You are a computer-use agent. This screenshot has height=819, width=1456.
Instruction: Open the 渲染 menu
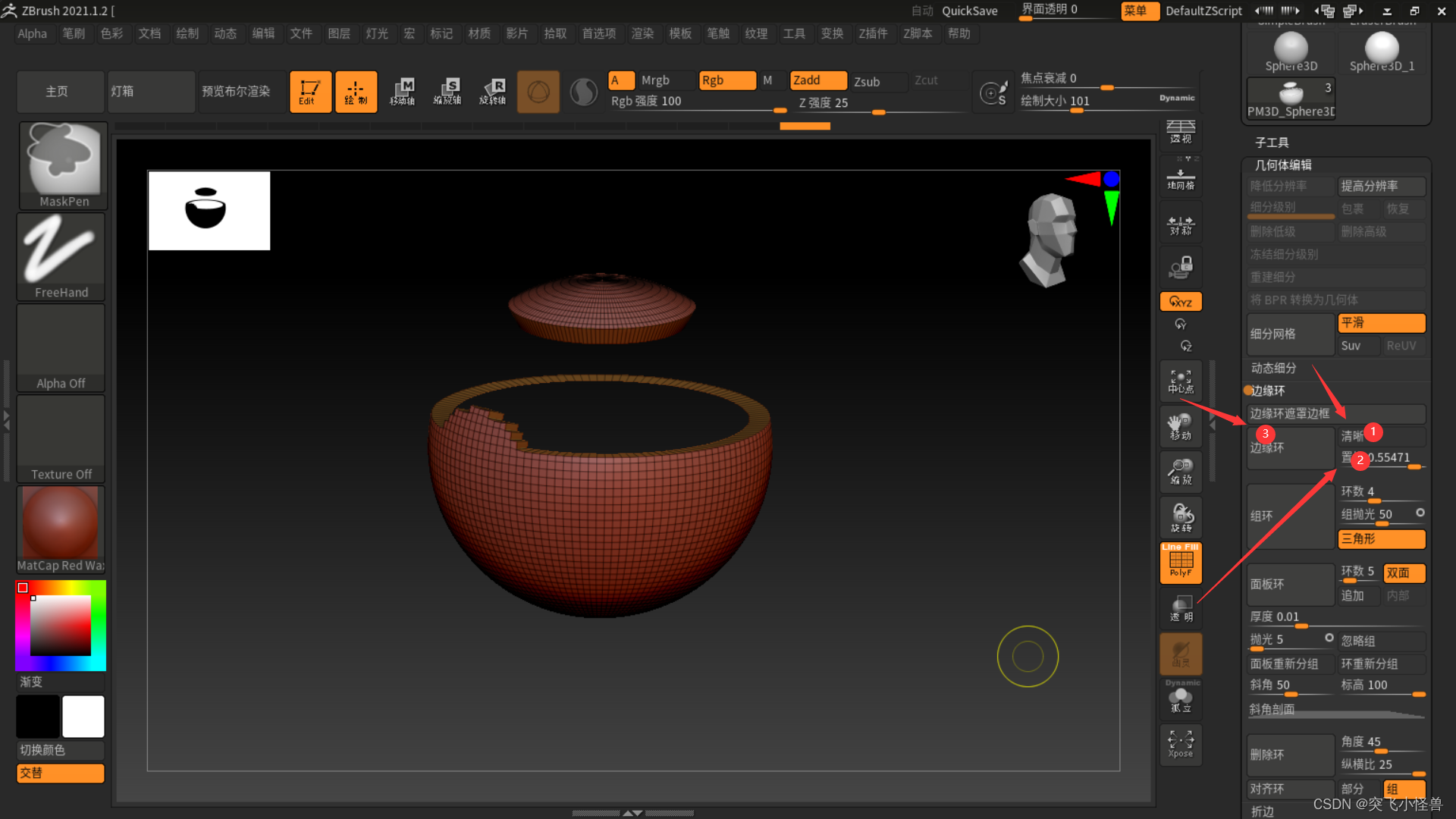point(642,33)
